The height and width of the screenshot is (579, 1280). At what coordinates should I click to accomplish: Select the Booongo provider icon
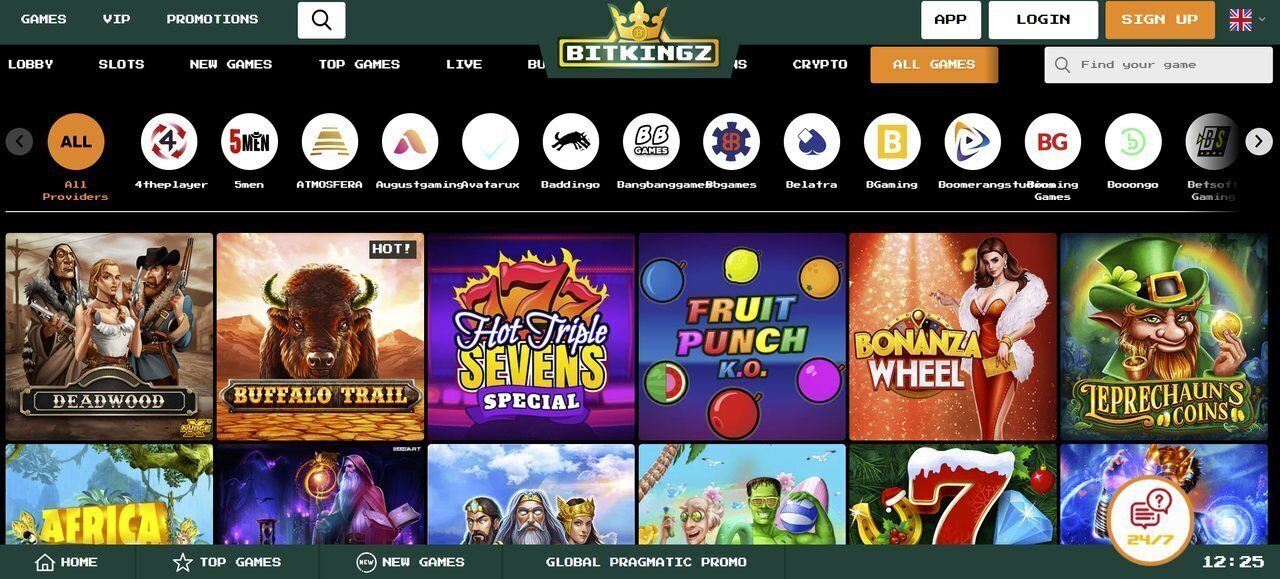(x=1133, y=141)
